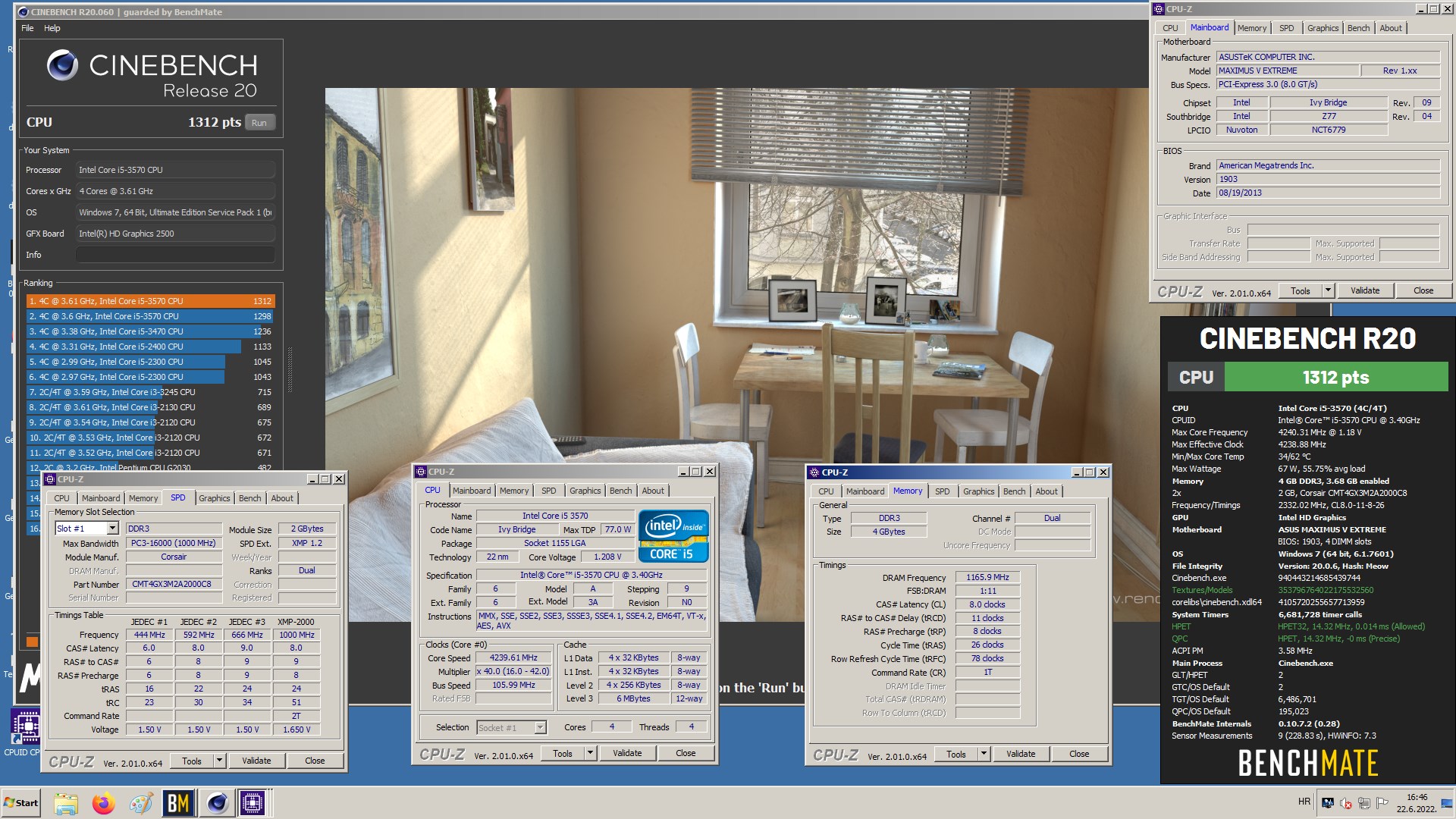Image resolution: width=1456 pixels, height=819 pixels.
Task: Open the File menu in Cinebench
Action: pyautogui.click(x=27, y=28)
